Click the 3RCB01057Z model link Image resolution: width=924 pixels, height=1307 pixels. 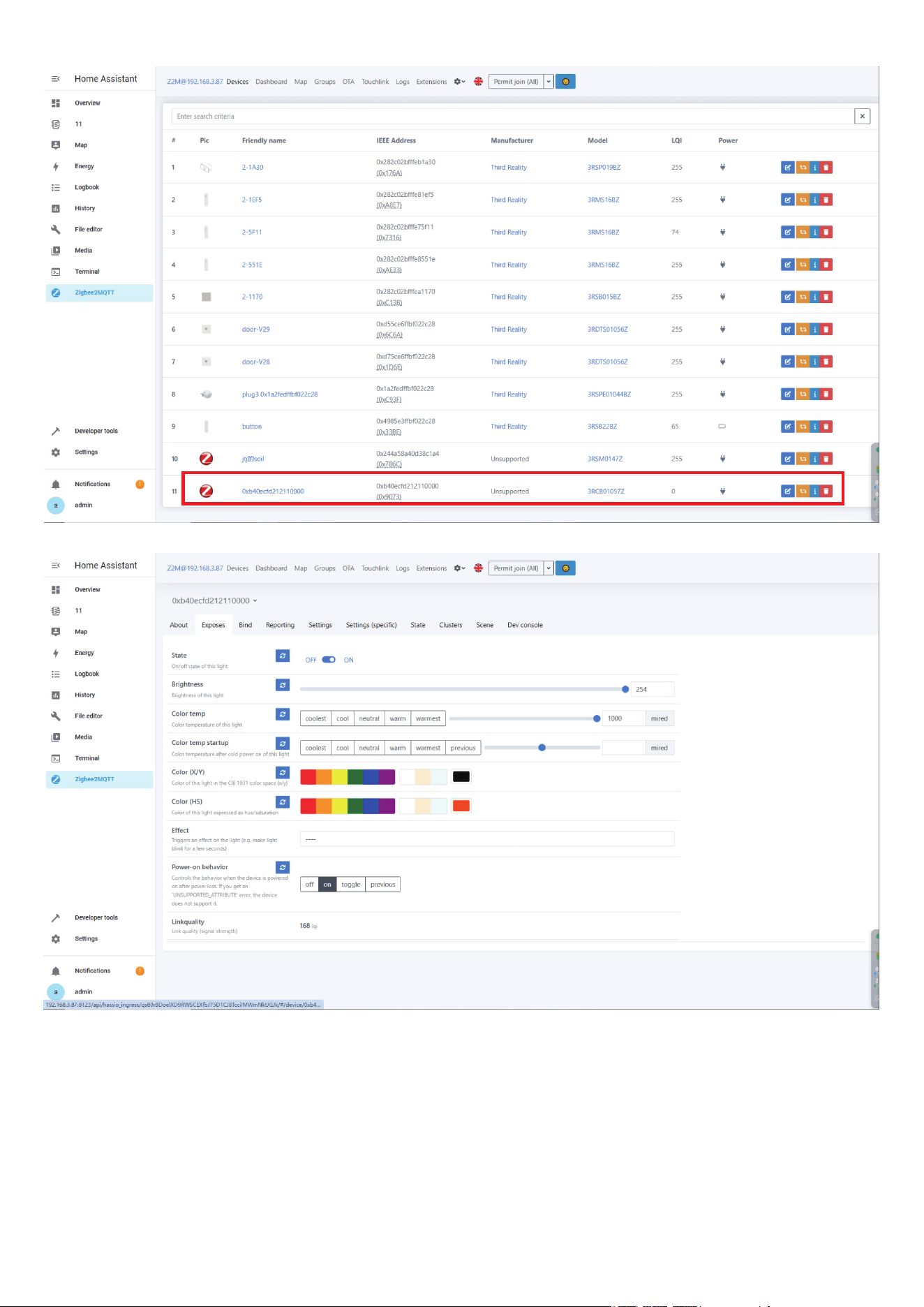tap(606, 492)
